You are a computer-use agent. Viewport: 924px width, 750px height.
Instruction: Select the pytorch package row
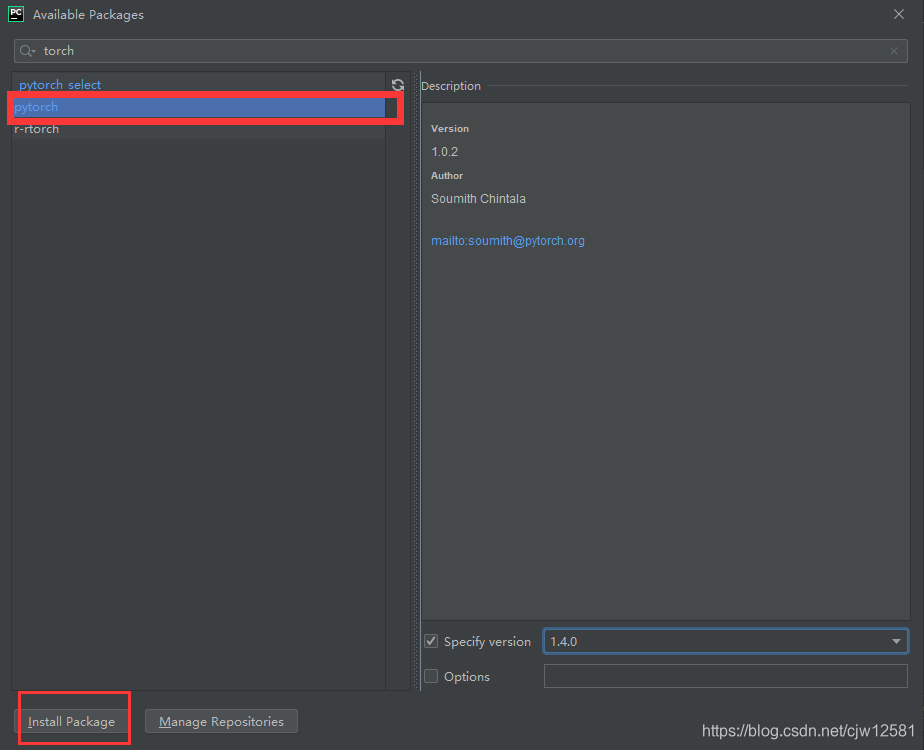[x=199, y=107]
